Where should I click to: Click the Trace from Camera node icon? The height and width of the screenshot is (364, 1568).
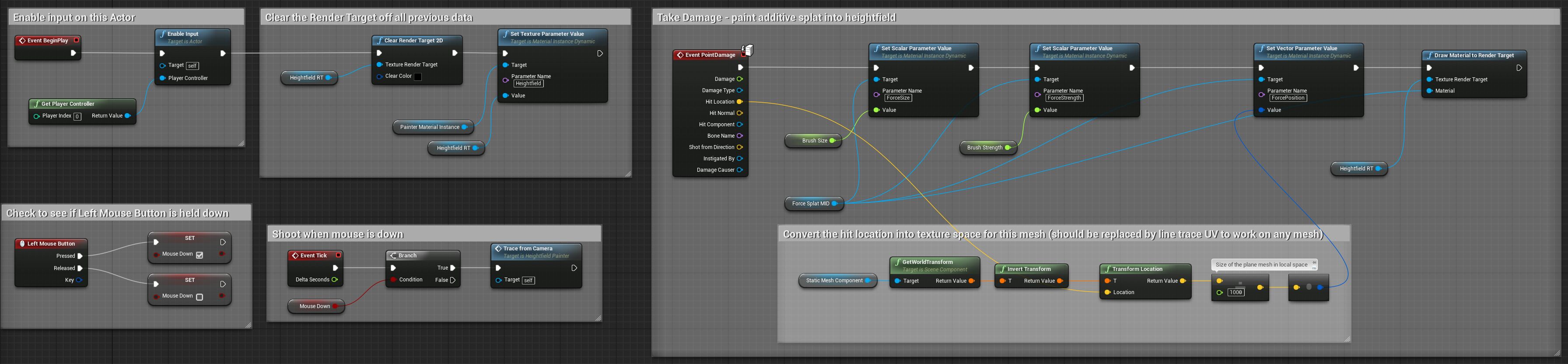tap(498, 249)
